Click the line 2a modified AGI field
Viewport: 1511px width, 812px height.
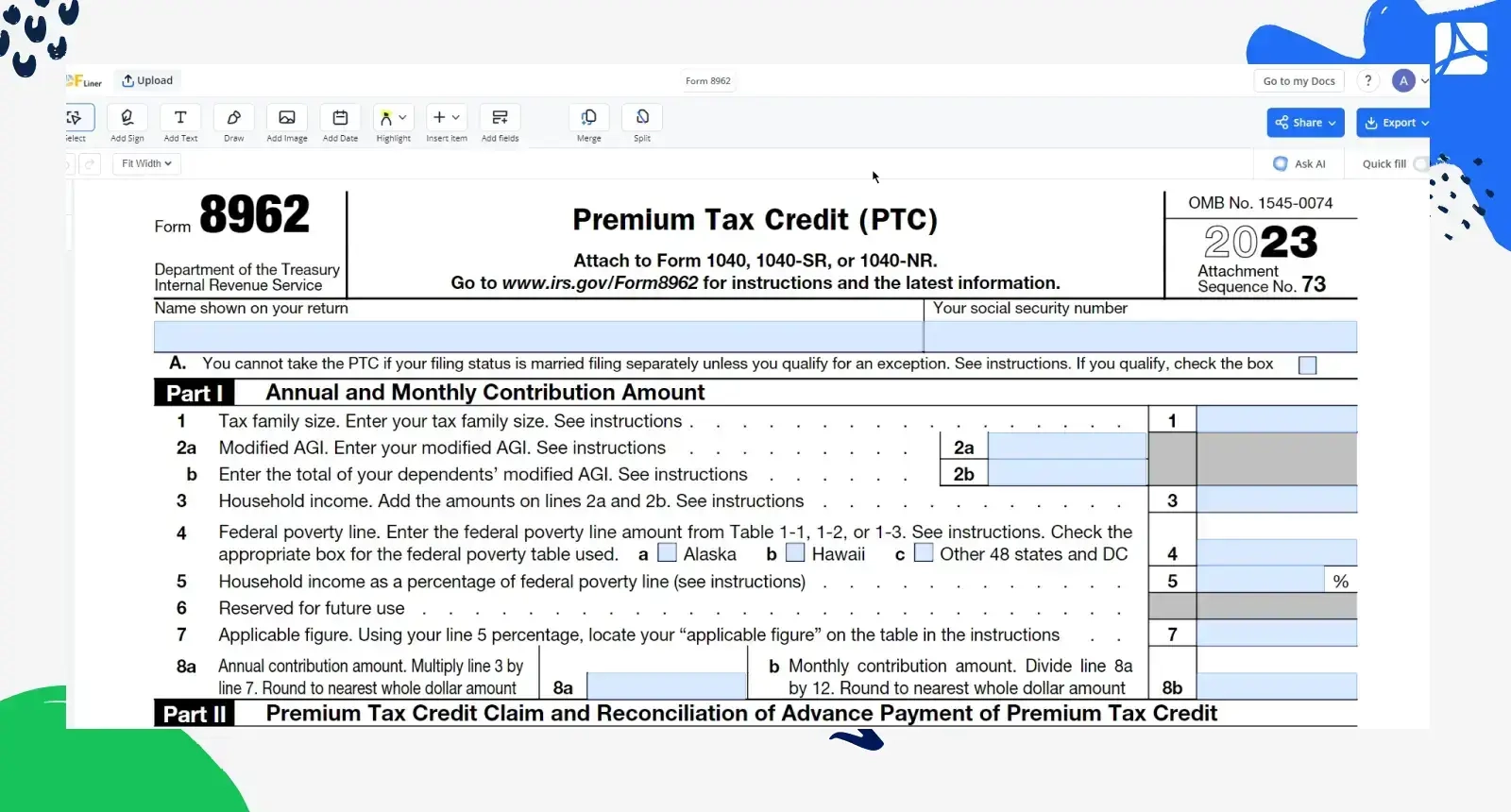click(1067, 447)
